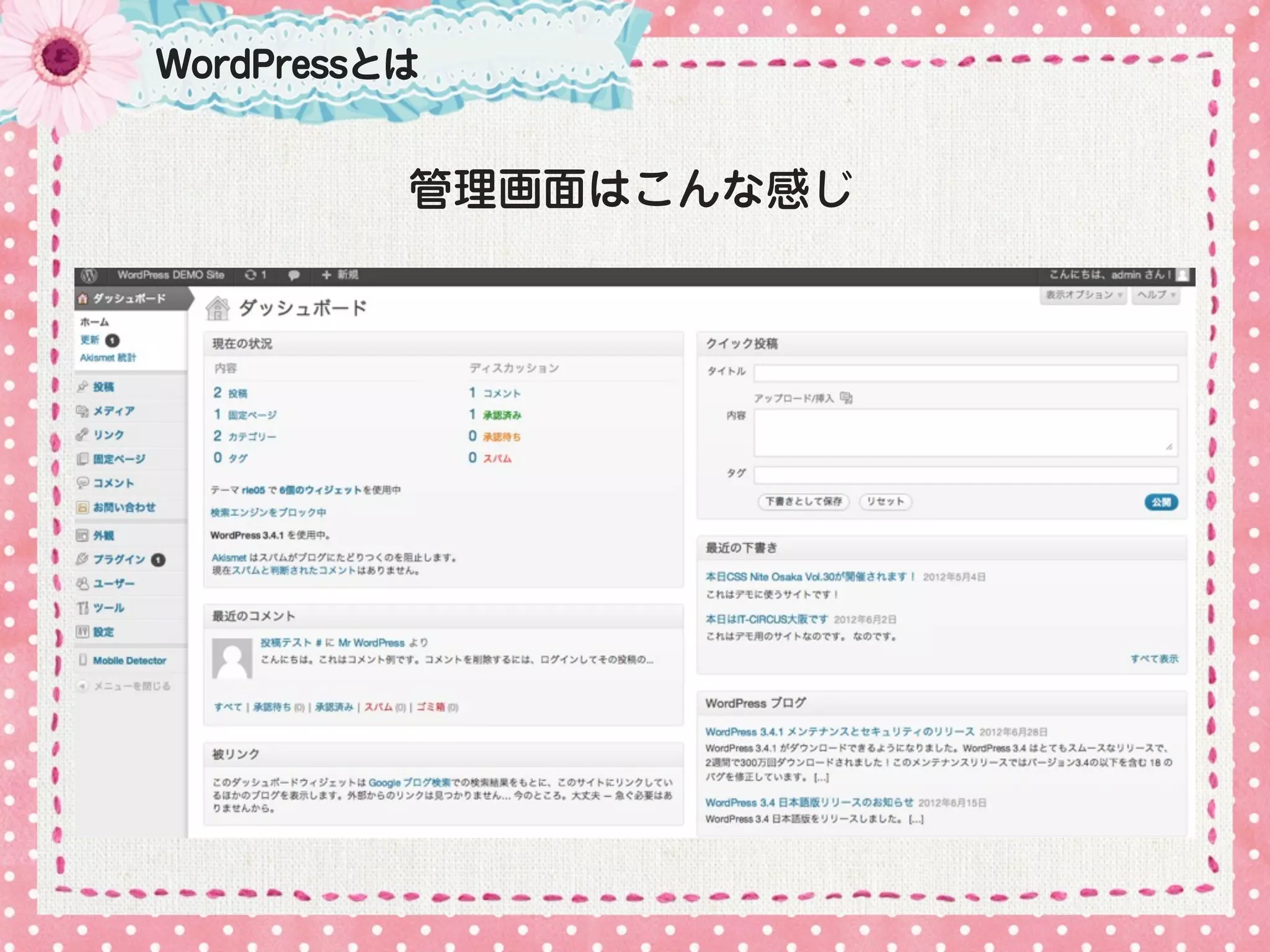Open the 新規 plus item in admin bar
This screenshot has height=952, width=1270.
[339, 275]
